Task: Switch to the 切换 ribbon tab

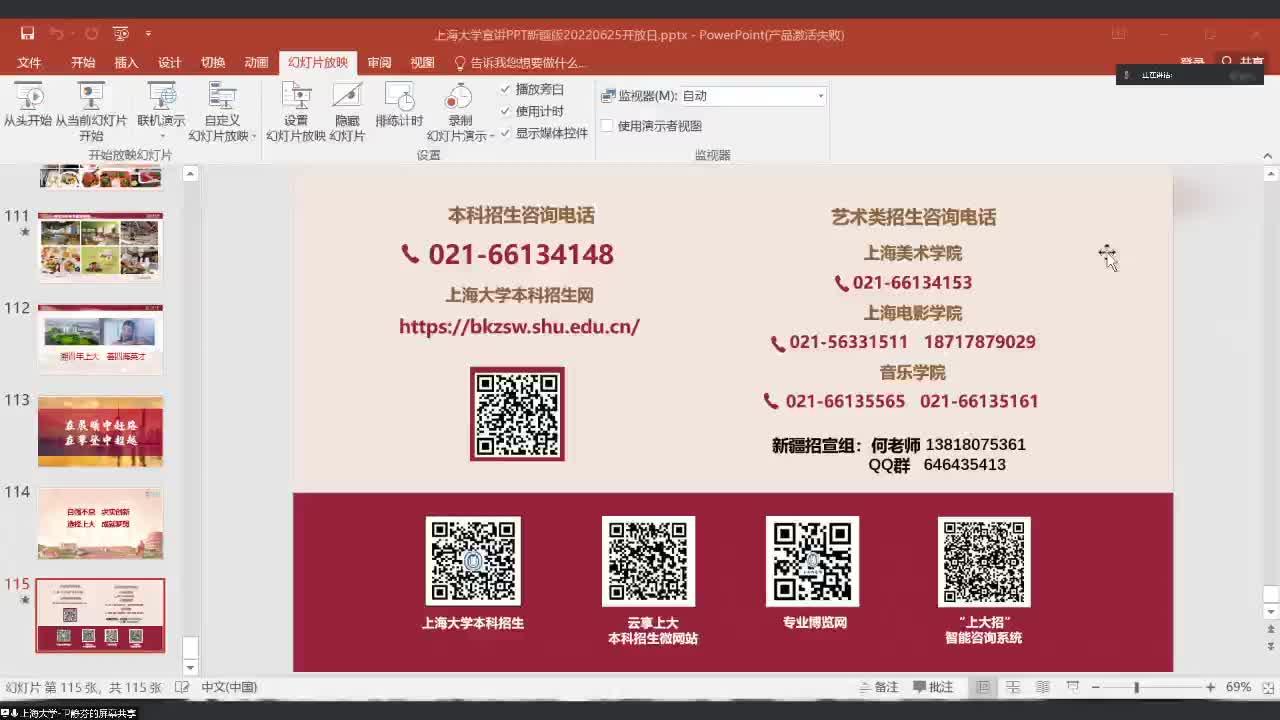Action: pos(213,62)
